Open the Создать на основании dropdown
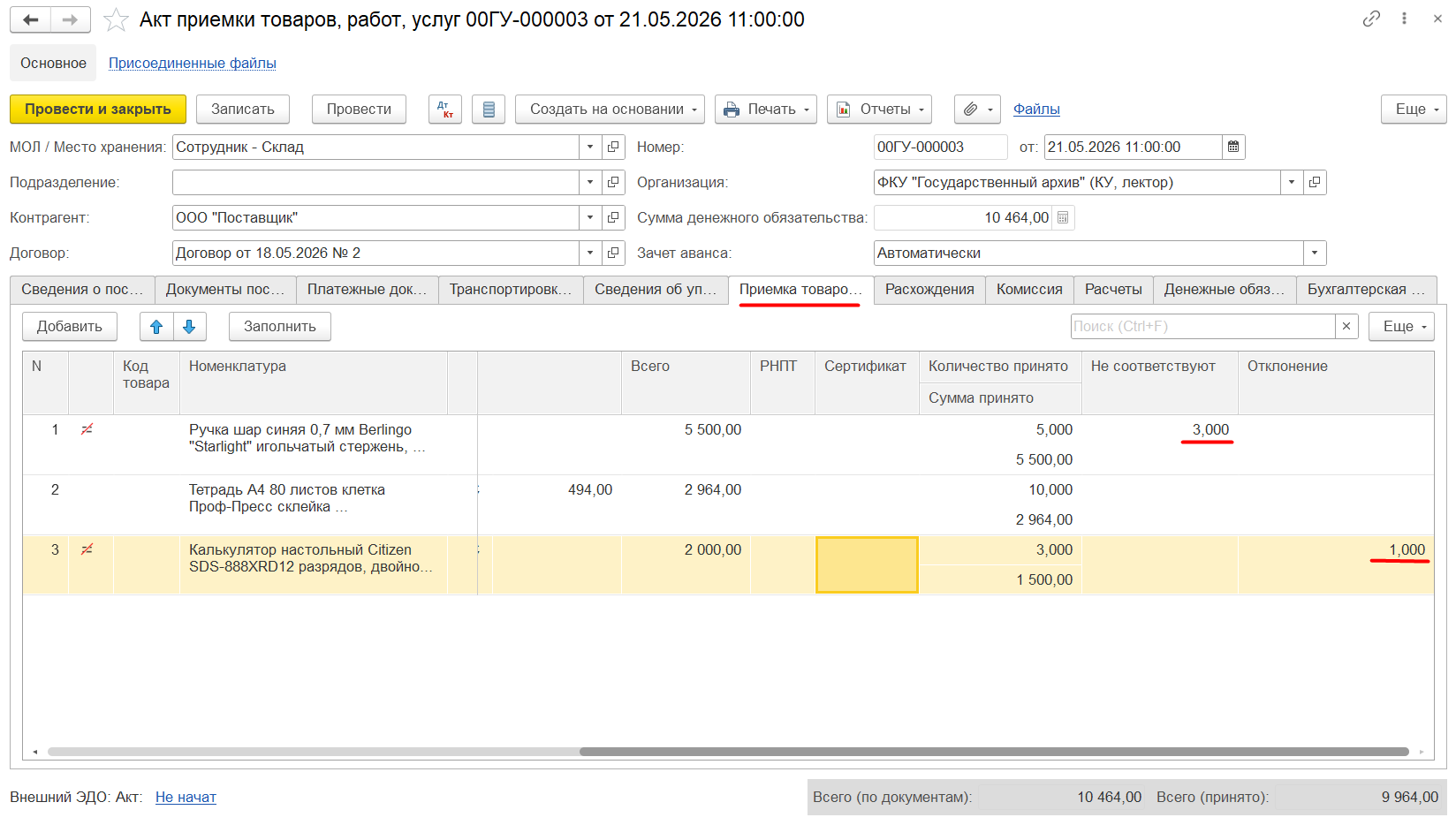 point(610,109)
